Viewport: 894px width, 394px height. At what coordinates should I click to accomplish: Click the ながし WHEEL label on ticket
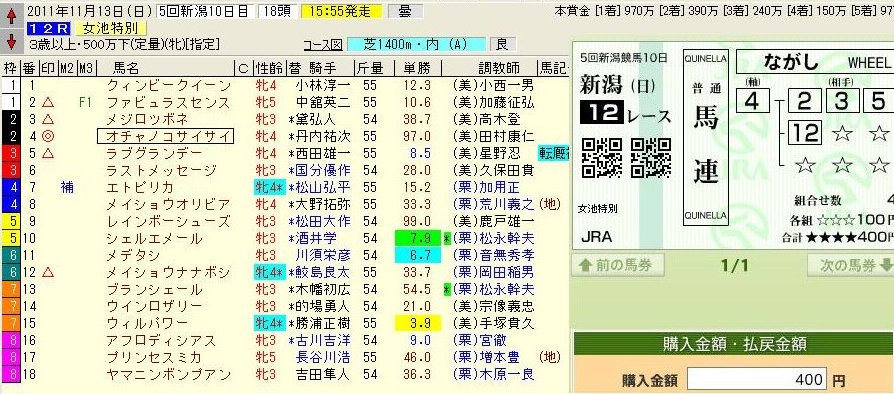pyautogui.click(x=816, y=61)
